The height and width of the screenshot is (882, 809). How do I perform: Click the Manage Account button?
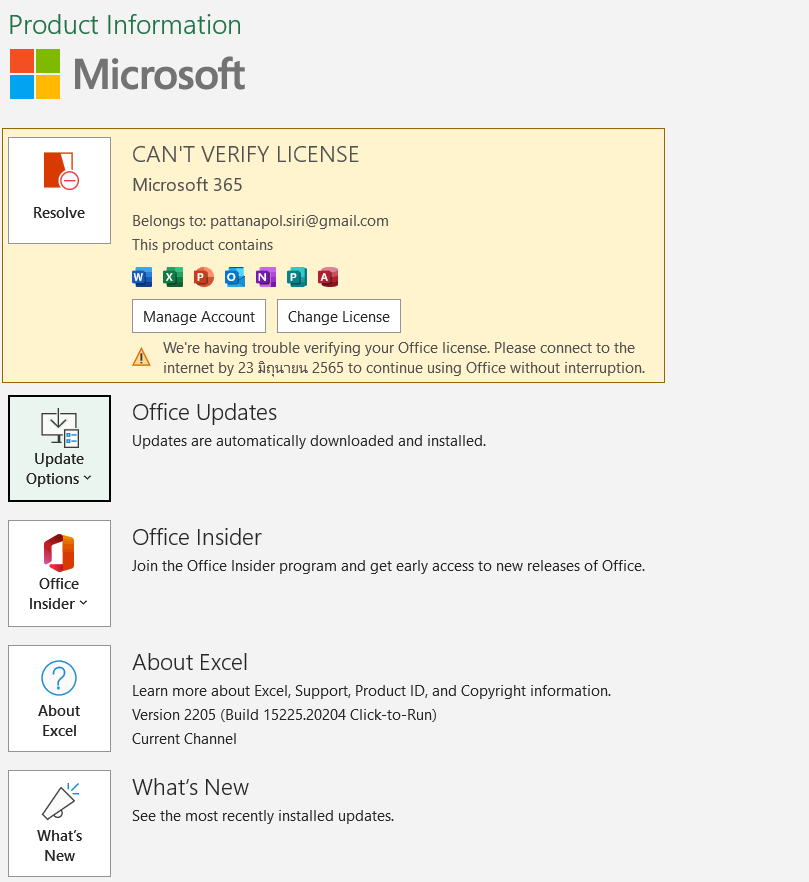[x=199, y=316]
